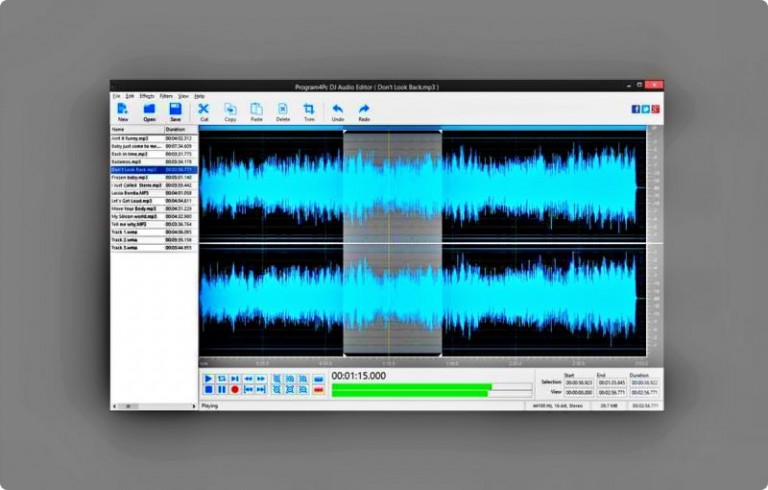Open the Help menu
Image resolution: width=768 pixels, height=490 pixels.
click(x=199, y=96)
